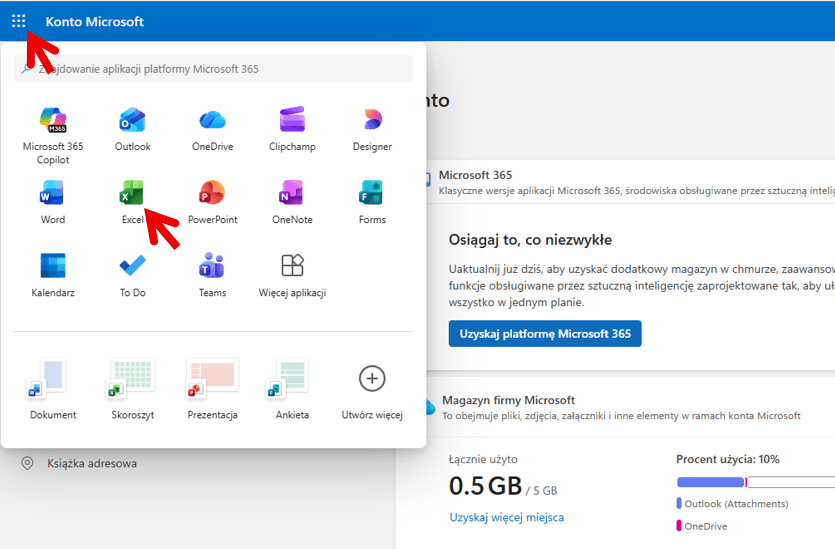The width and height of the screenshot is (835, 549).
Task: Open Książka adresowa in sidebar
Action: [92, 463]
